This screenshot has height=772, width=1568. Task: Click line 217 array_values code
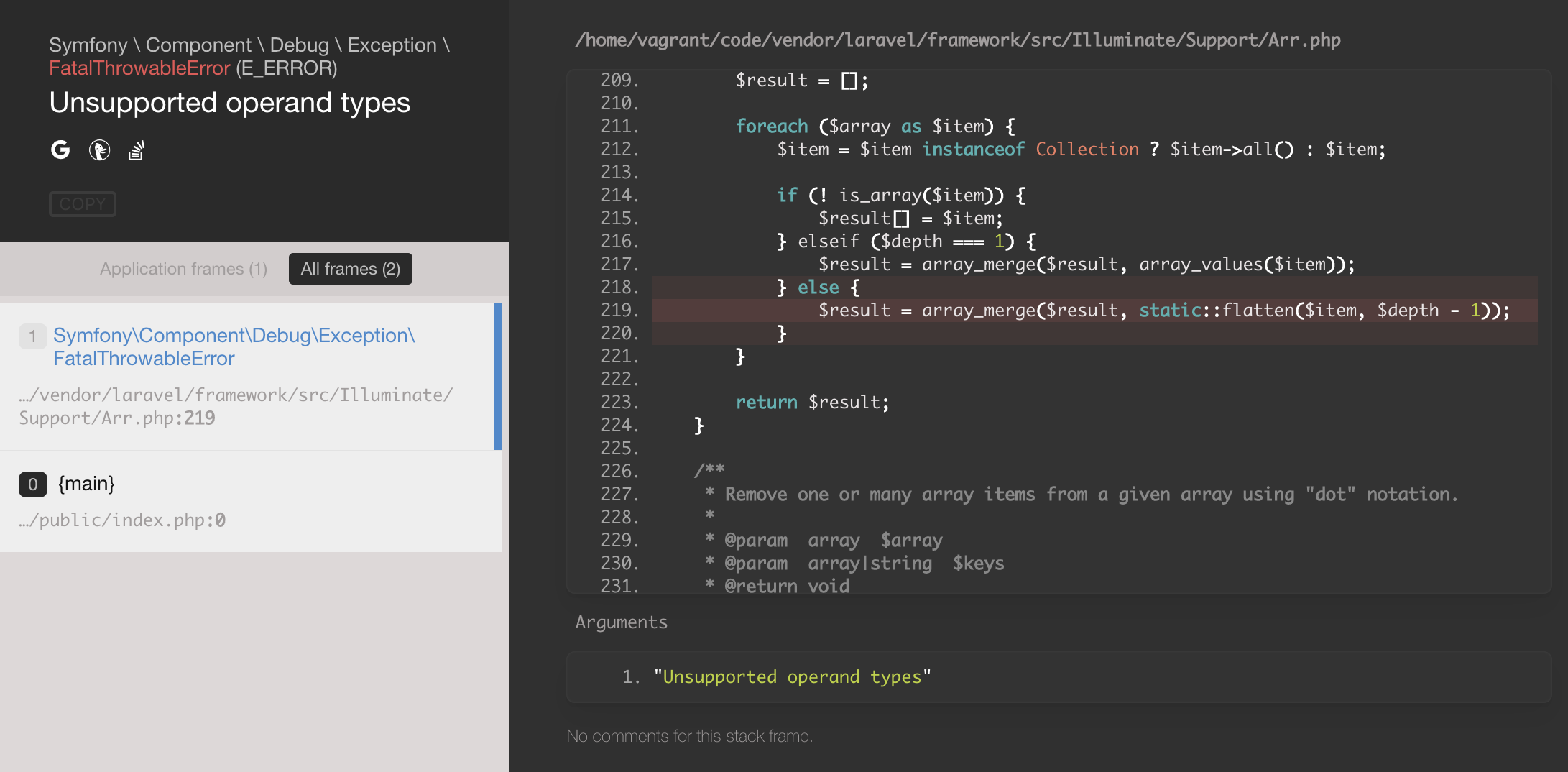(x=1087, y=265)
